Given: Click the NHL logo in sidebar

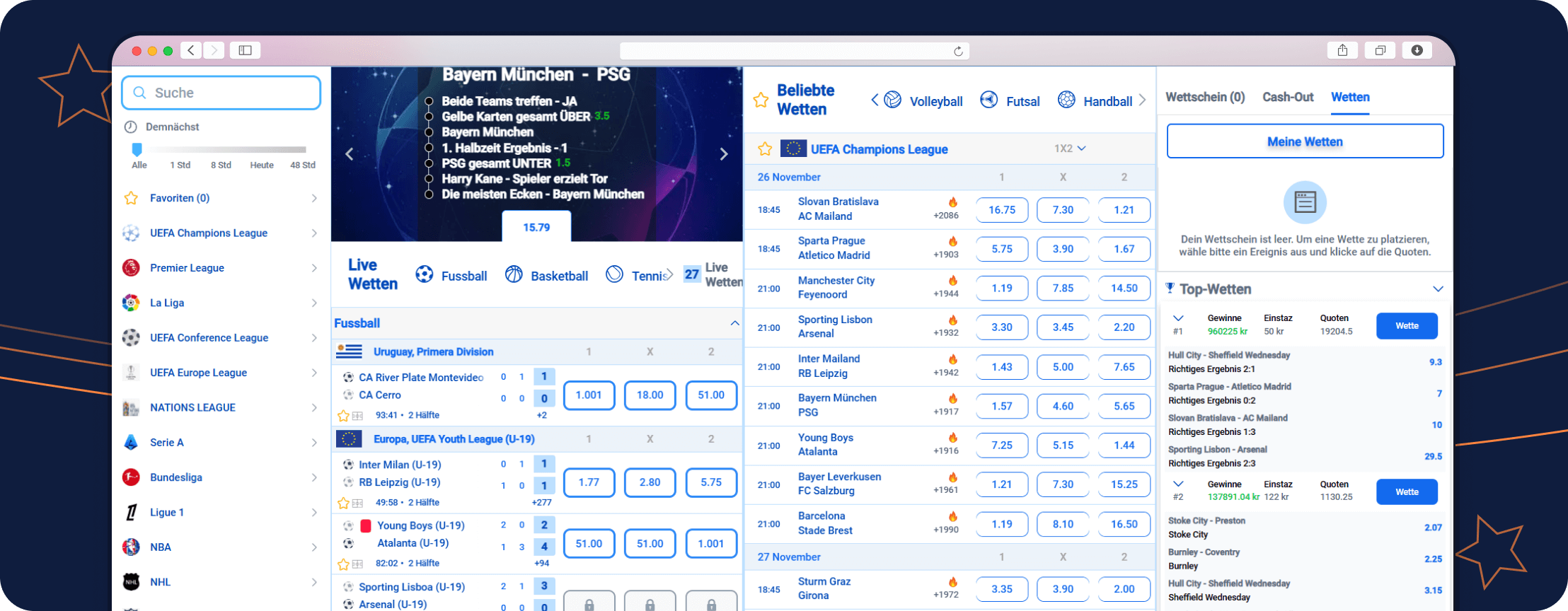Looking at the screenshot, I should (131, 582).
